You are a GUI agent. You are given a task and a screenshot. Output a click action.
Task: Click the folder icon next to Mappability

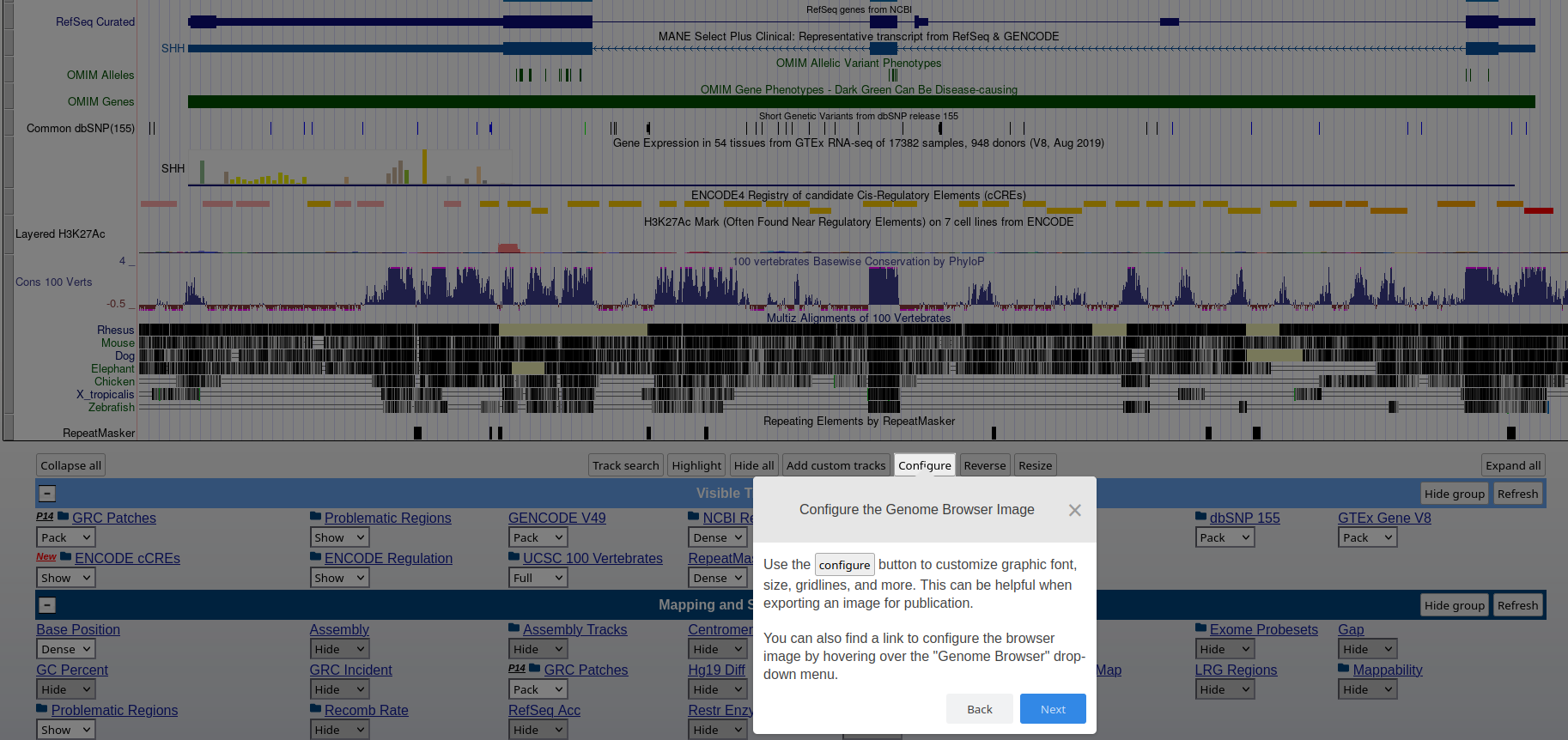1344,669
